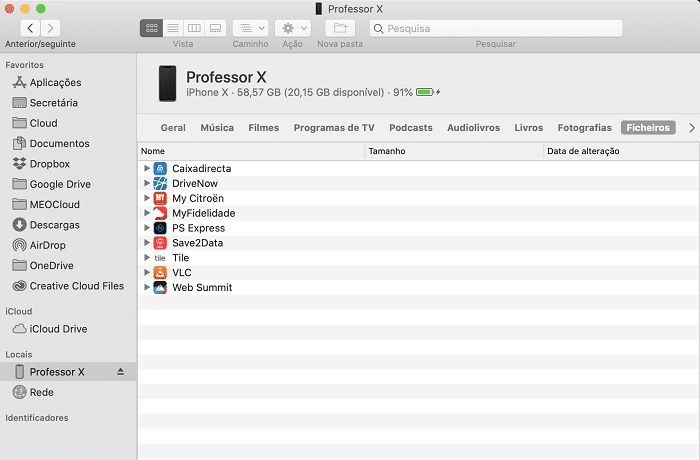700x460 pixels.
Task: Select the MyFidelidade app icon
Action: (160, 213)
